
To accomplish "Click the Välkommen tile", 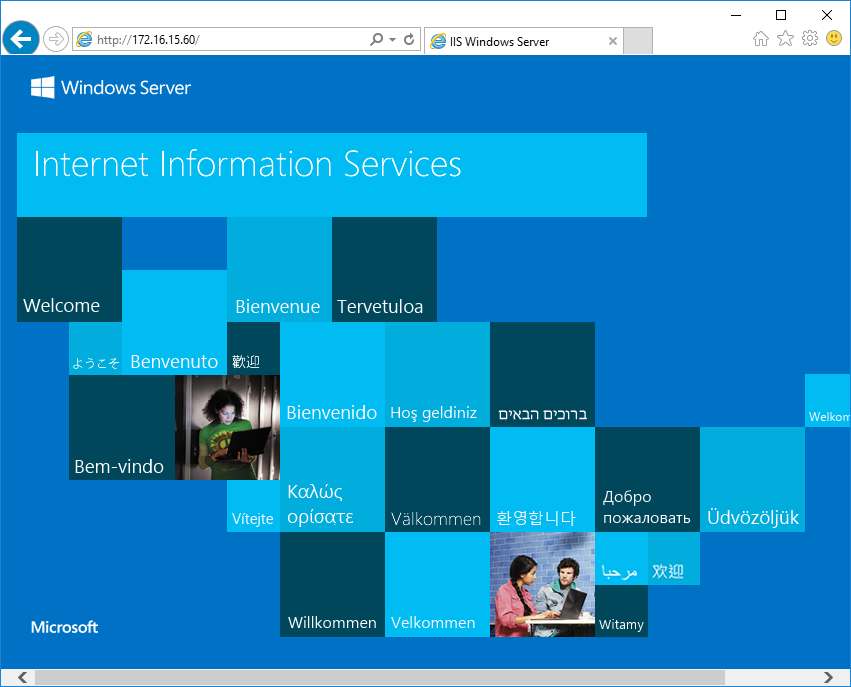I will (437, 479).
